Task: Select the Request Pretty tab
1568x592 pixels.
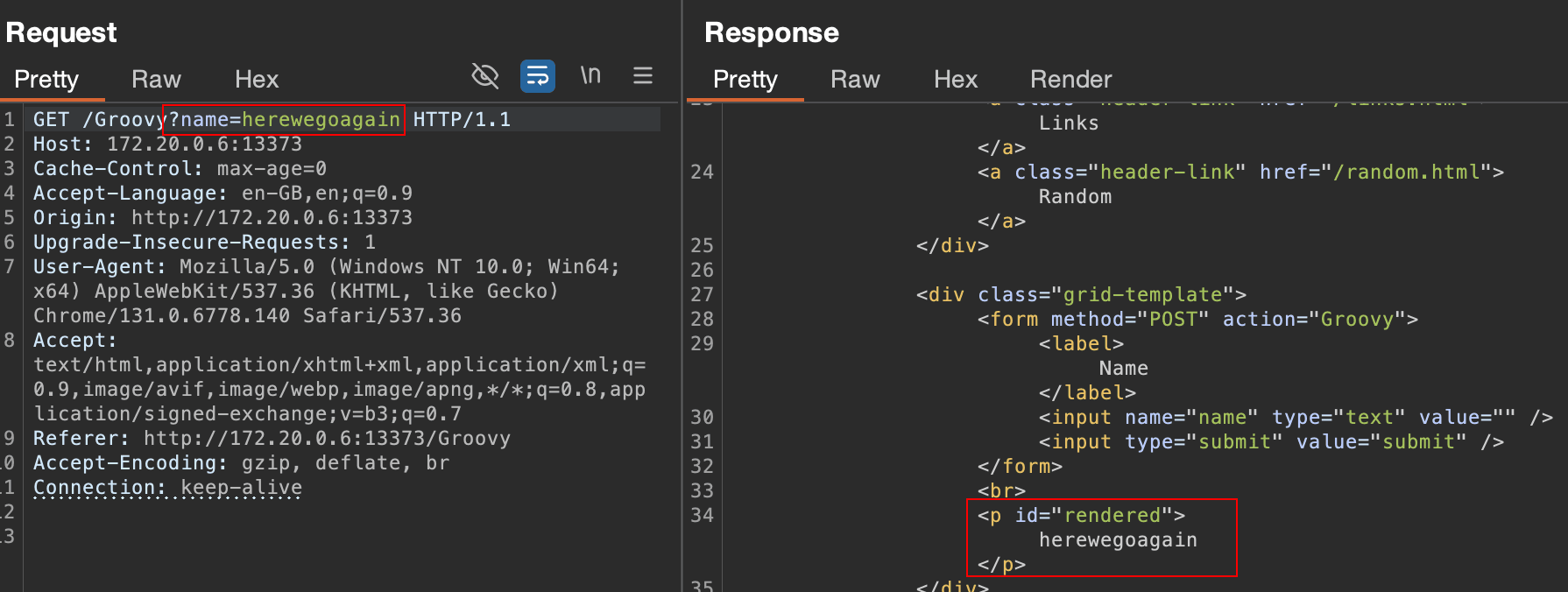Action: click(46, 80)
